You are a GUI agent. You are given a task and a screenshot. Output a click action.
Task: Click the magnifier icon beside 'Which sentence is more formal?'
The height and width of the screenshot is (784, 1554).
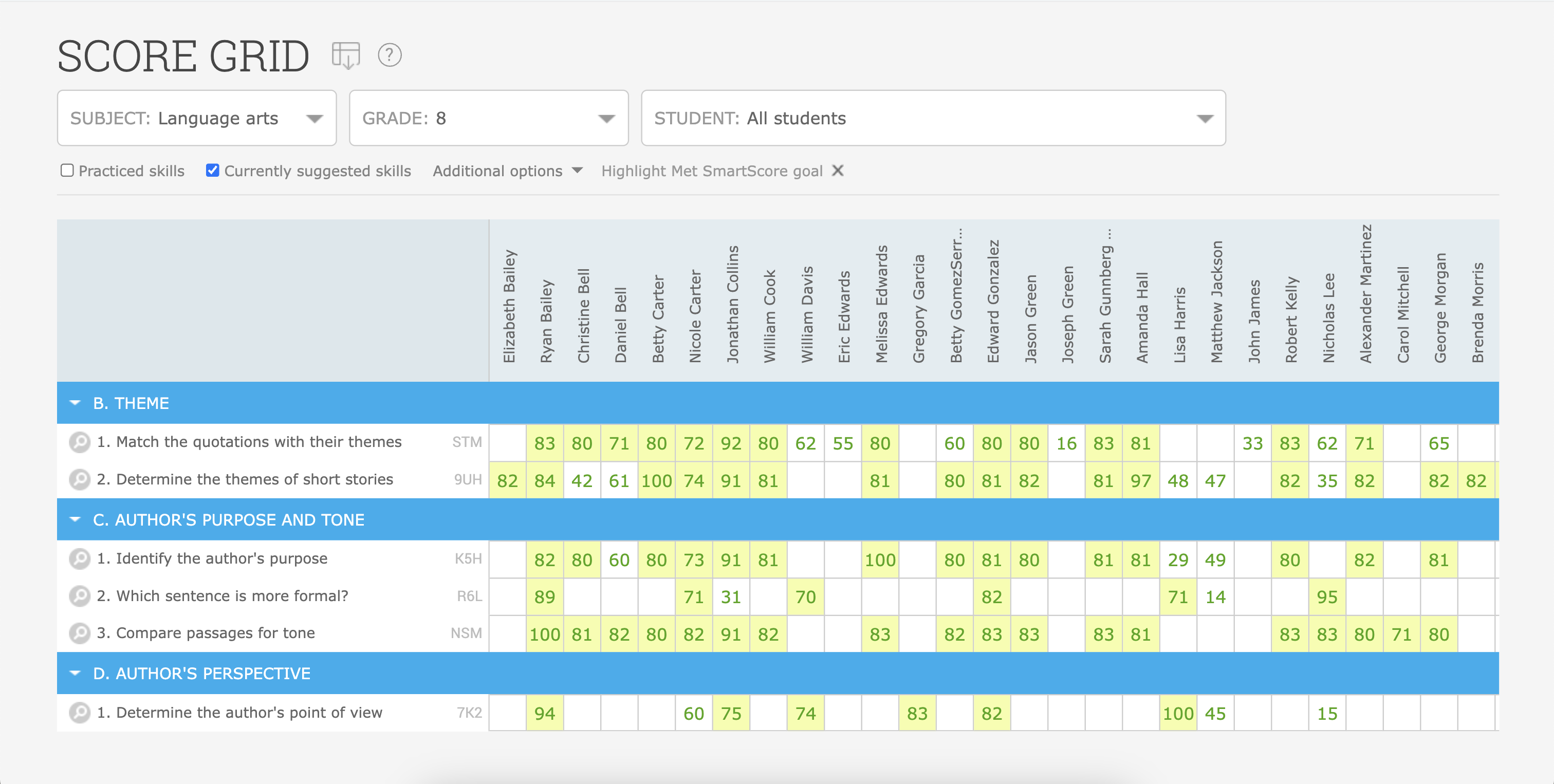(x=79, y=596)
